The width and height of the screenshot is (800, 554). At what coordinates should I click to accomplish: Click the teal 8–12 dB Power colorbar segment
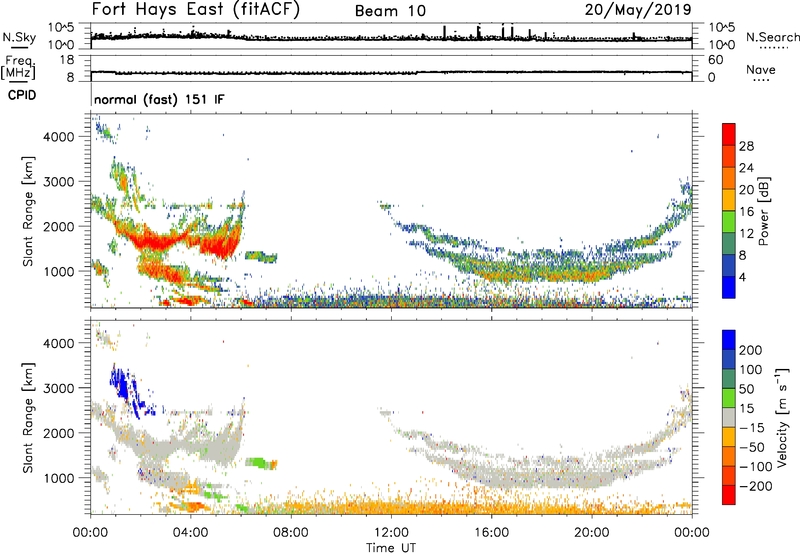(x=729, y=244)
